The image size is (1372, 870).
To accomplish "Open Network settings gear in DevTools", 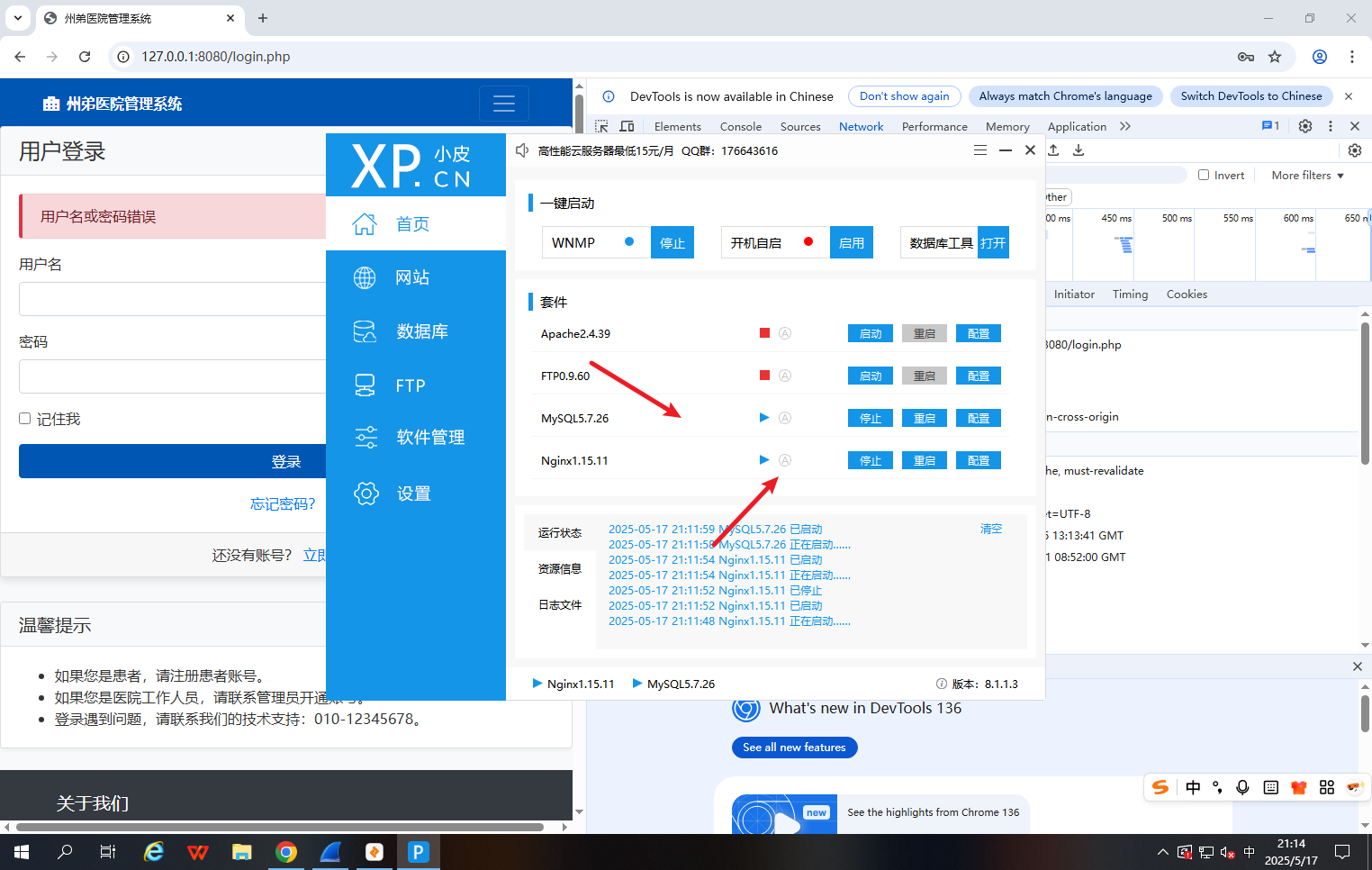I will click(x=1355, y=150).
